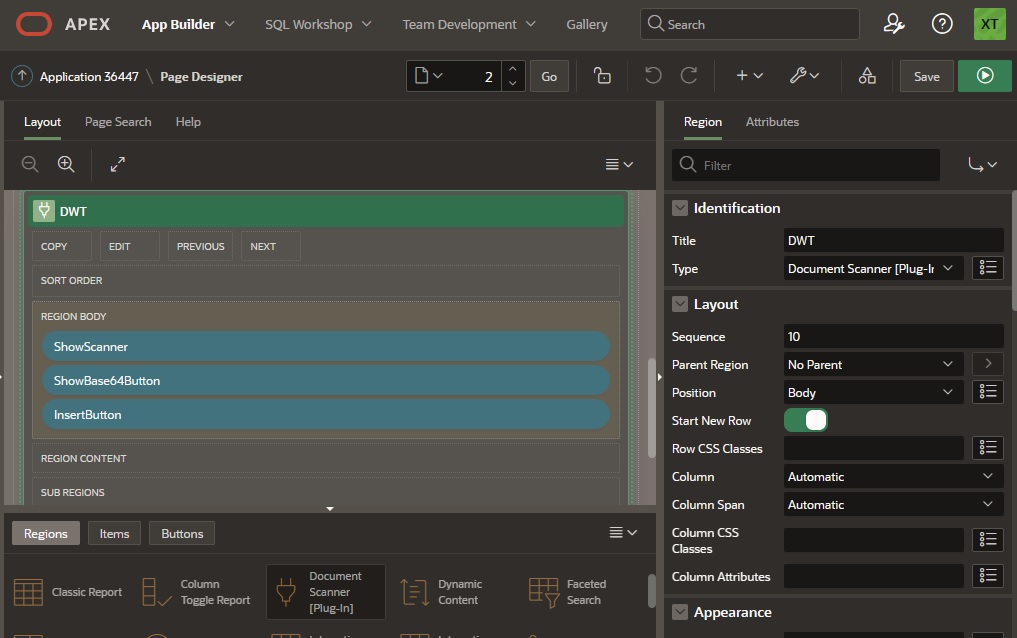Open the Help question mark icon

click(x=942, y=24)
